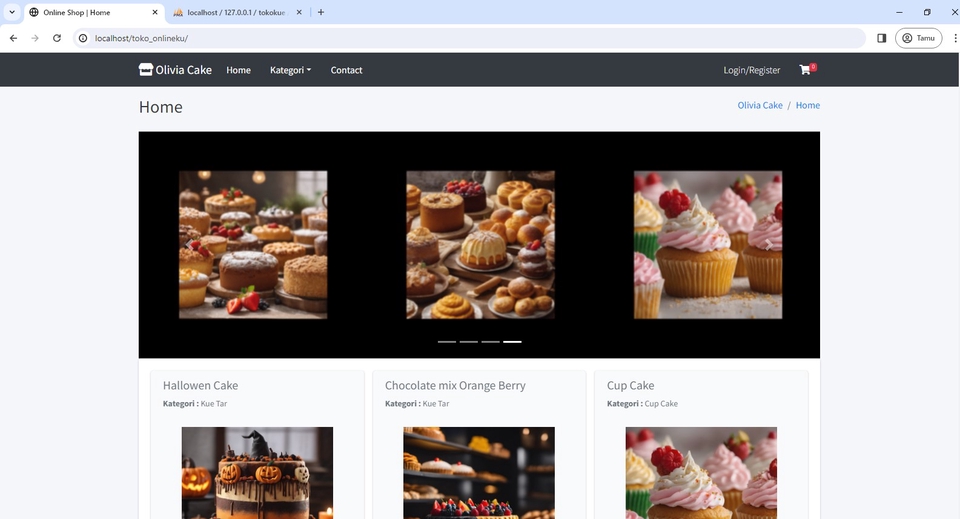The width and height of the screenshot is (960, 519).
Task: Close the Online Shop | Home tab
Action: [x=155, y=12]
